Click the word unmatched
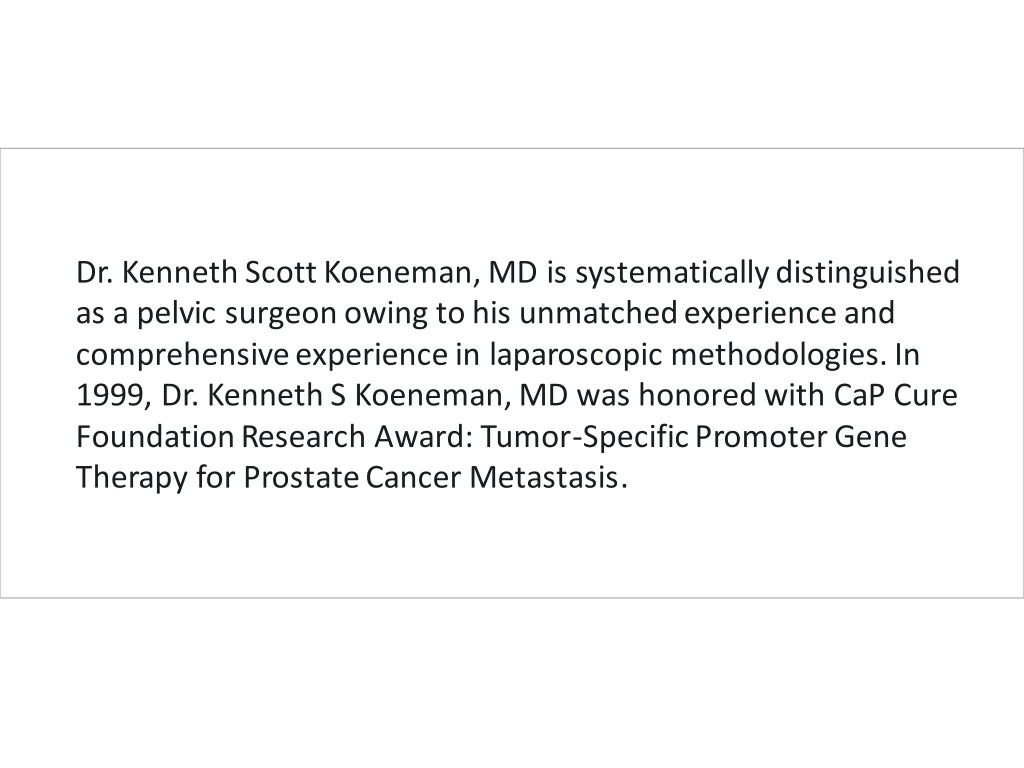 (598, 313)
